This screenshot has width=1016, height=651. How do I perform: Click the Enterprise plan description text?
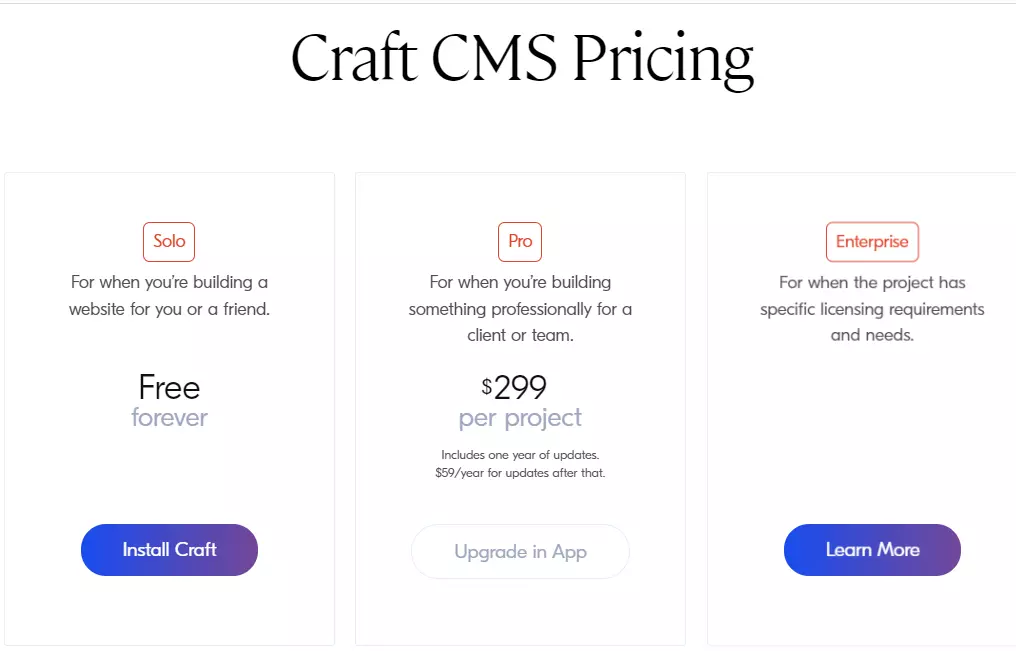click(x=872, y=309)
